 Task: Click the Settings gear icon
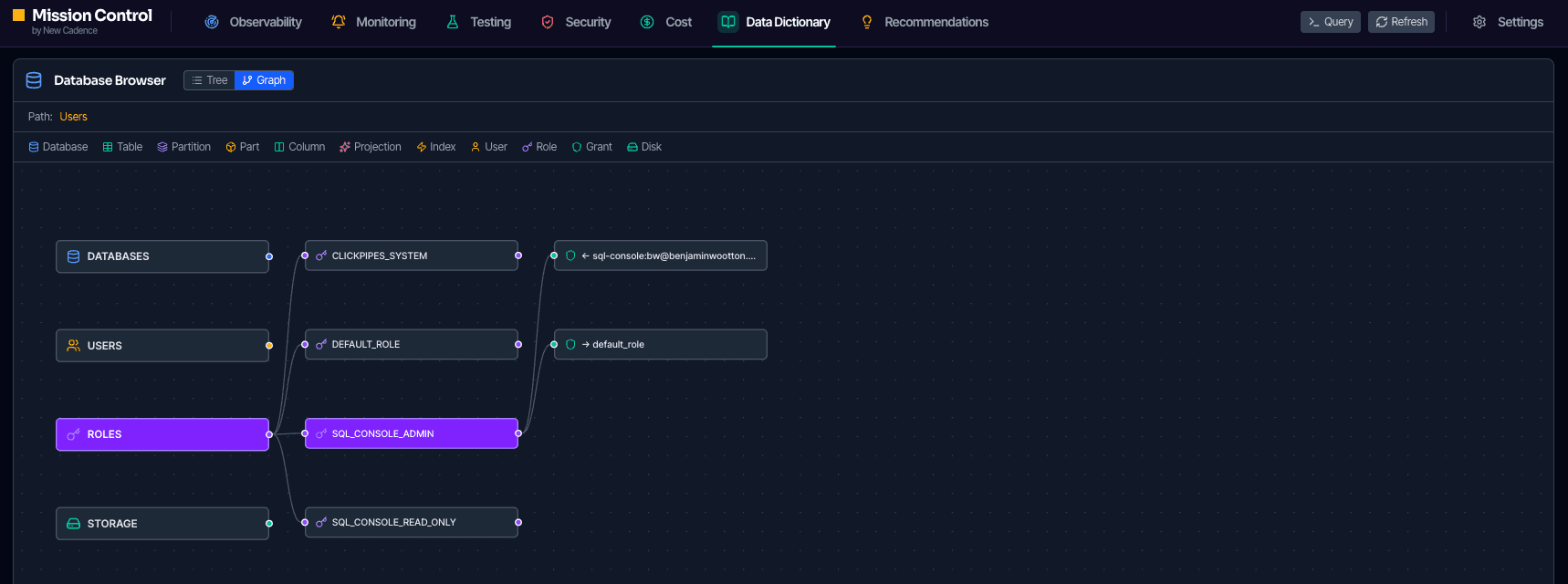pyautogui.click(x=1479, y=22)
